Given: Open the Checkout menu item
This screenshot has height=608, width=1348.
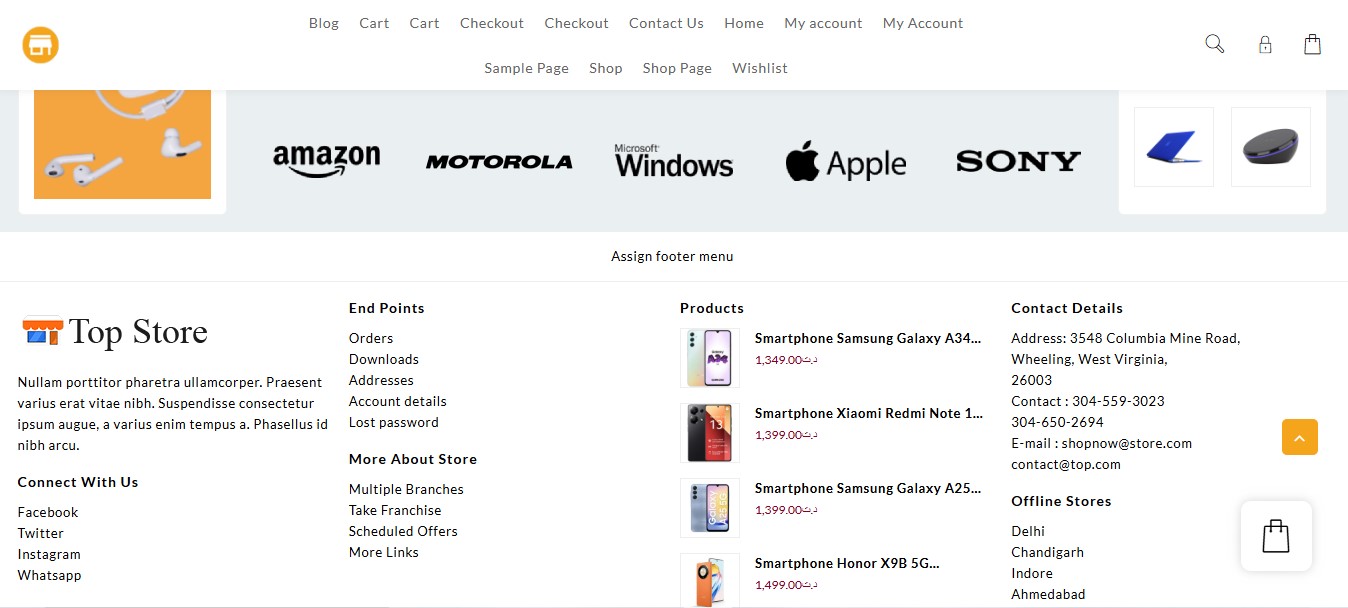Looking at the screenshot, I should coord(491,22).
